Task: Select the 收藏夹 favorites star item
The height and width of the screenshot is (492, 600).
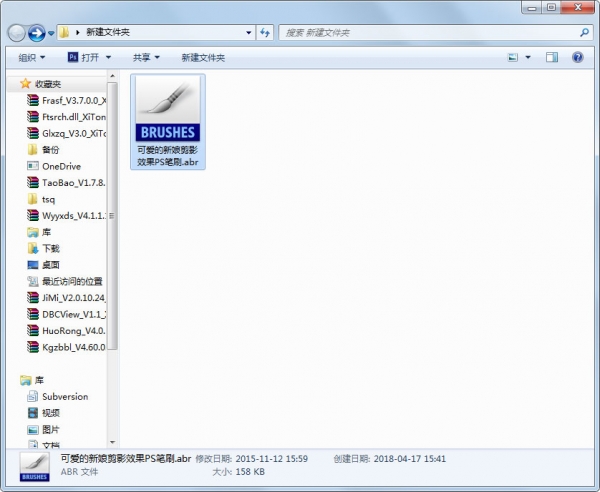Action: pyautogui.click(x=41, y=84)
